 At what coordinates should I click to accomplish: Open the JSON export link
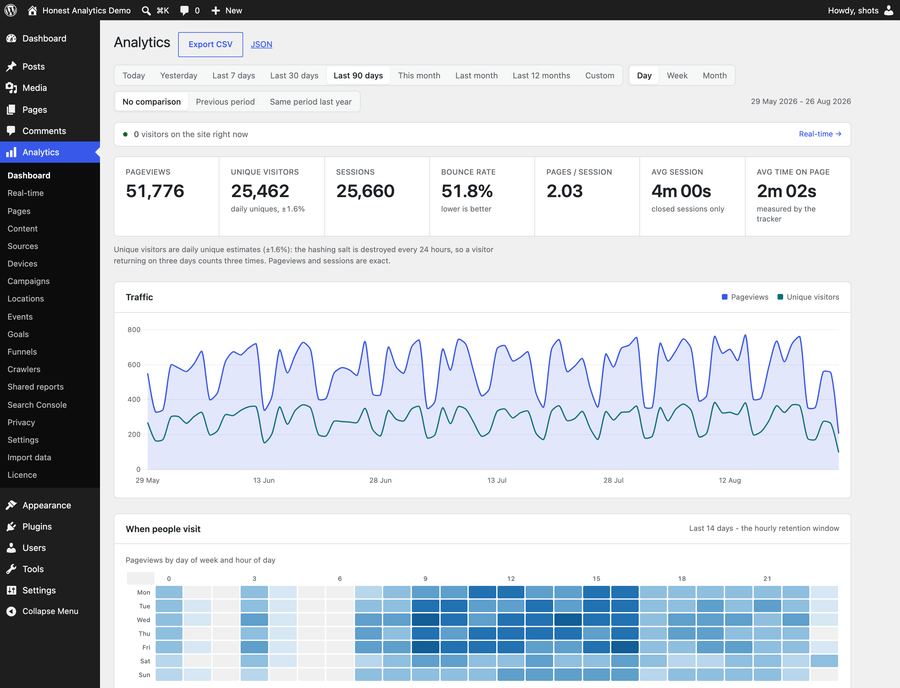click(261, 44)
